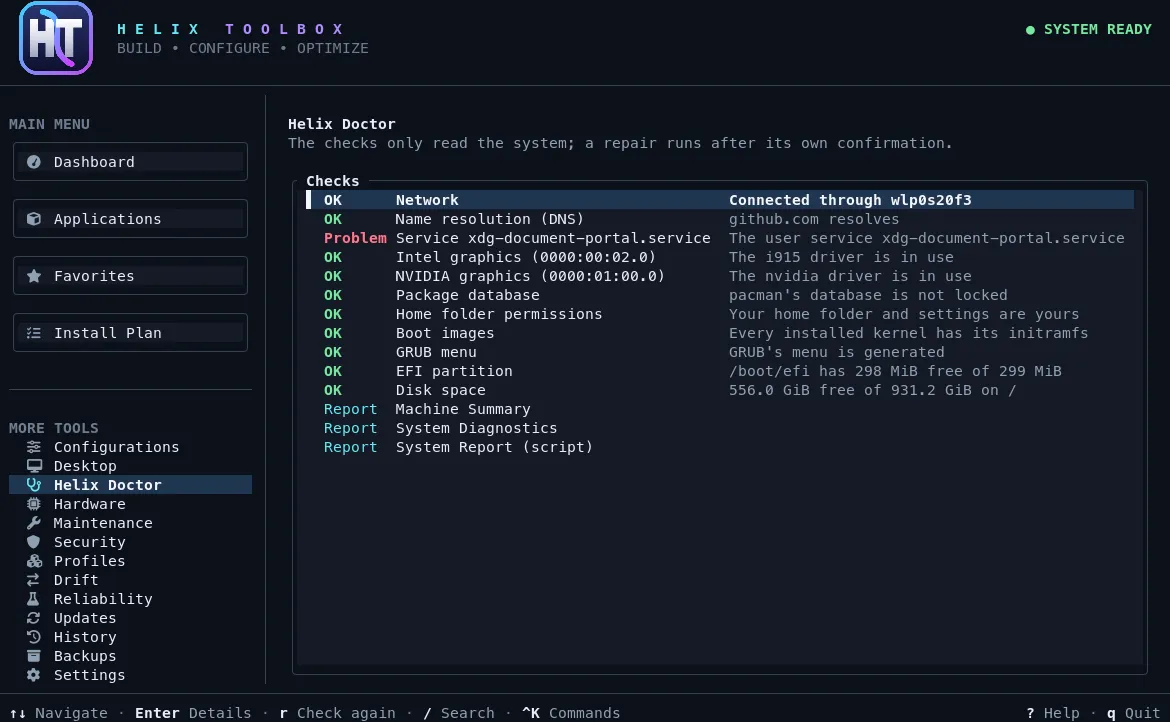This screenshot has width=1170, height=722.
Task: Click the Applications box icon
Action: pos(34,219)
